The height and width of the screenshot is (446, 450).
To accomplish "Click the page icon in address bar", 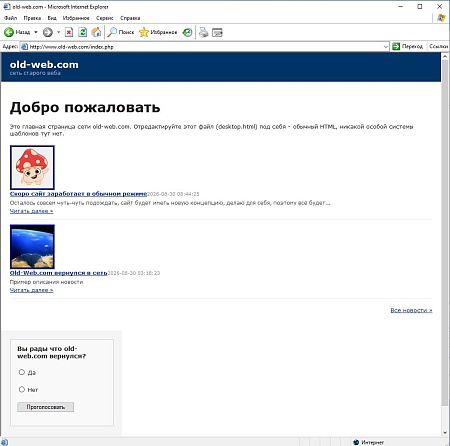I will tap(24, 47).
